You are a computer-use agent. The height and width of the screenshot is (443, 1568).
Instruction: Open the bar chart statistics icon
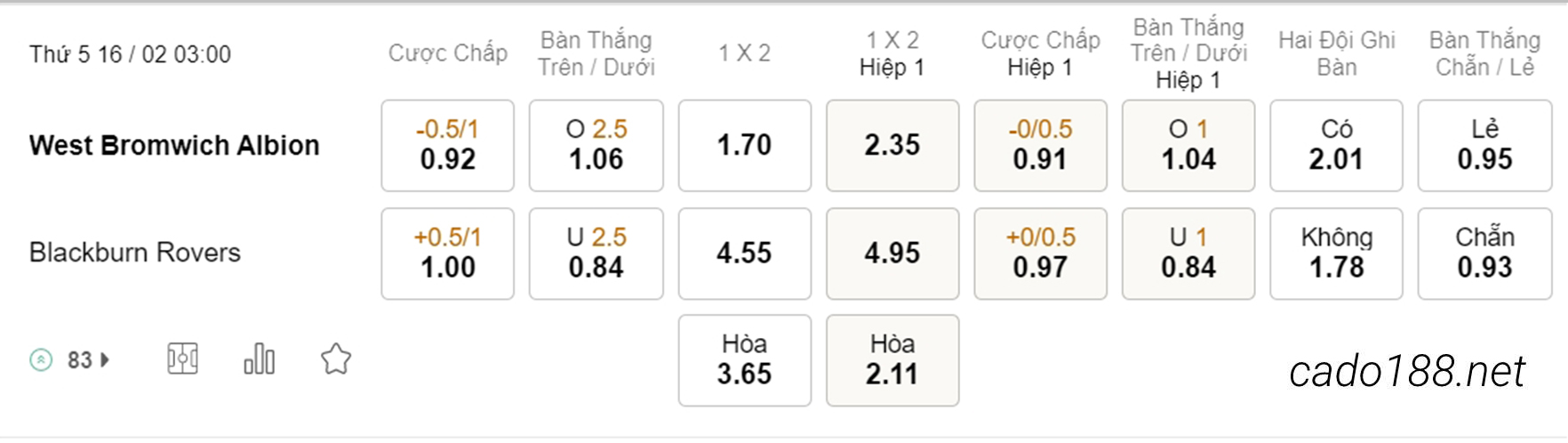coord(259,359)
